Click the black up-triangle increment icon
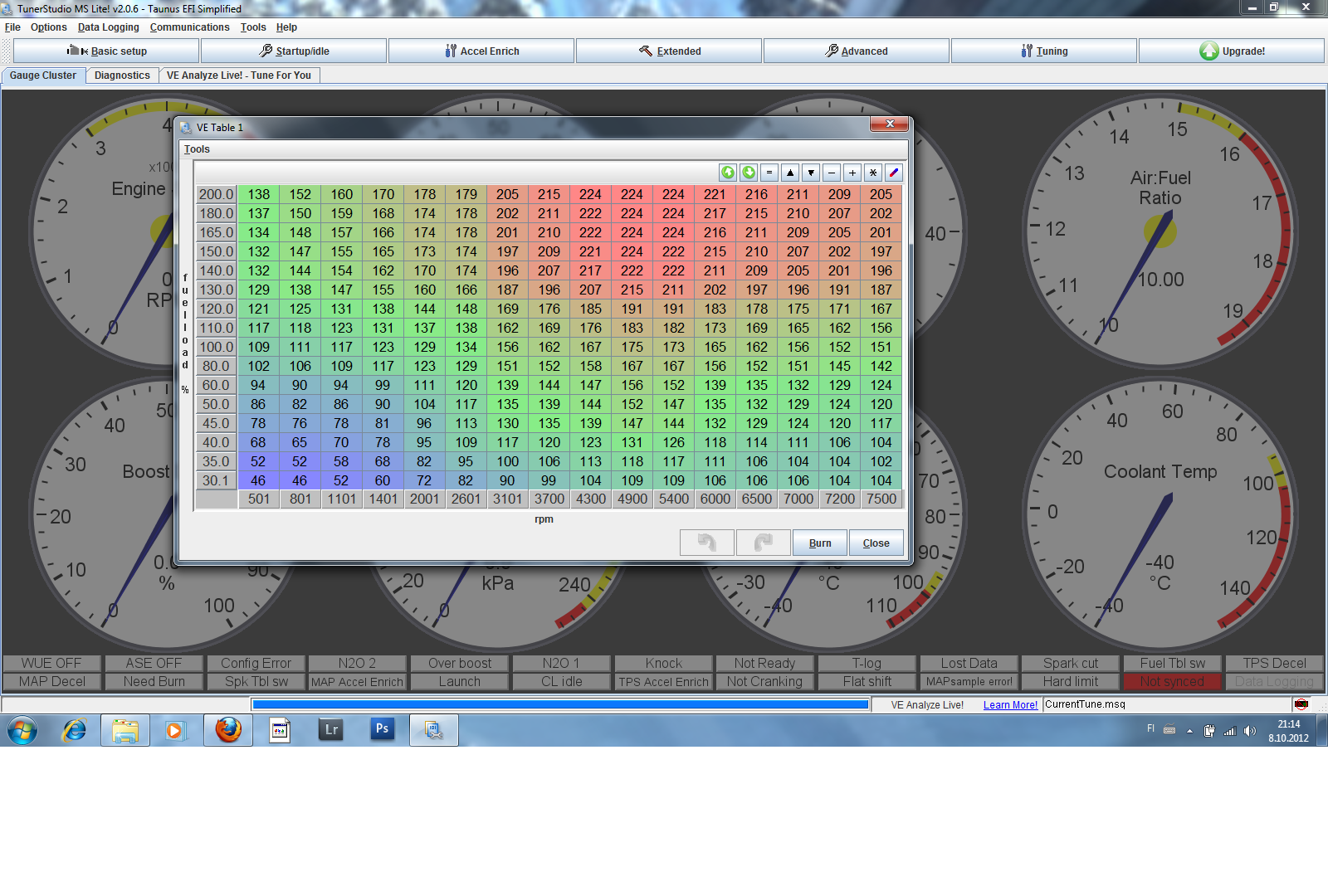The width and height of the screenshot is (1328, 896). 790,173
